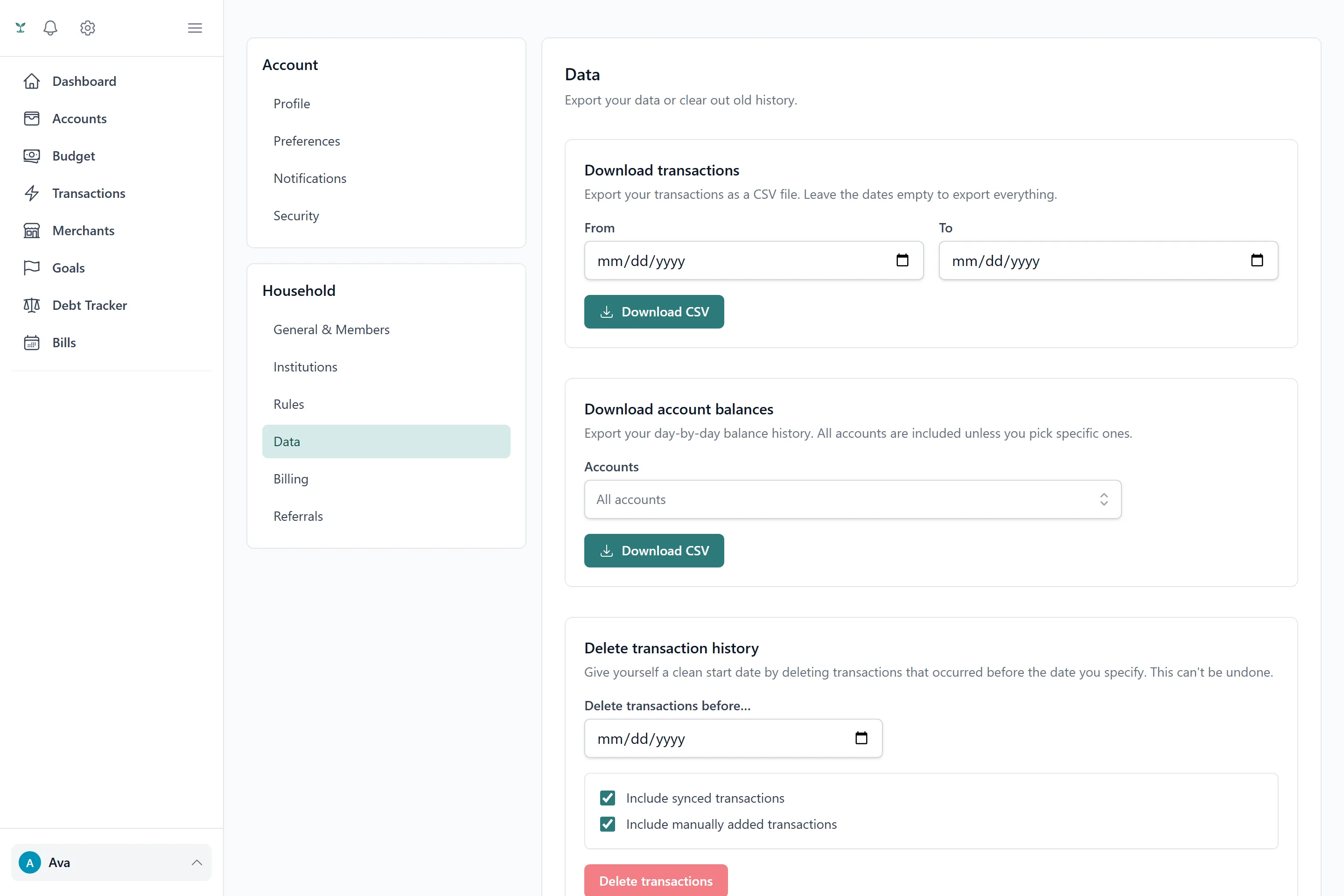Viewport: 1344px width, 896px height.
Task: Open Billing settings
Action: [386, 479]
